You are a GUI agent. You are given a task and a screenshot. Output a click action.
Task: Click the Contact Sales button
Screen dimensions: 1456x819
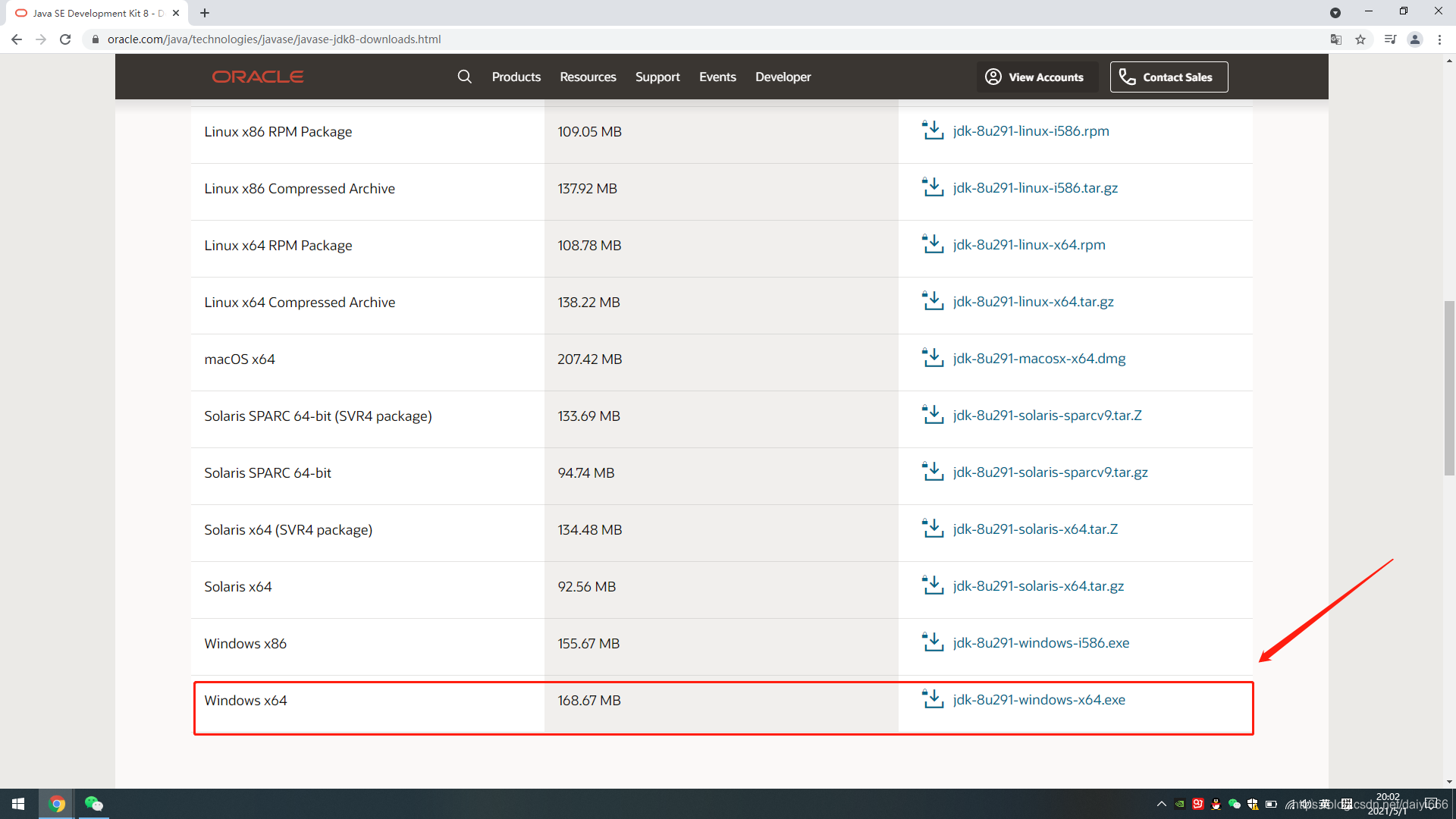click(1169, 77)
